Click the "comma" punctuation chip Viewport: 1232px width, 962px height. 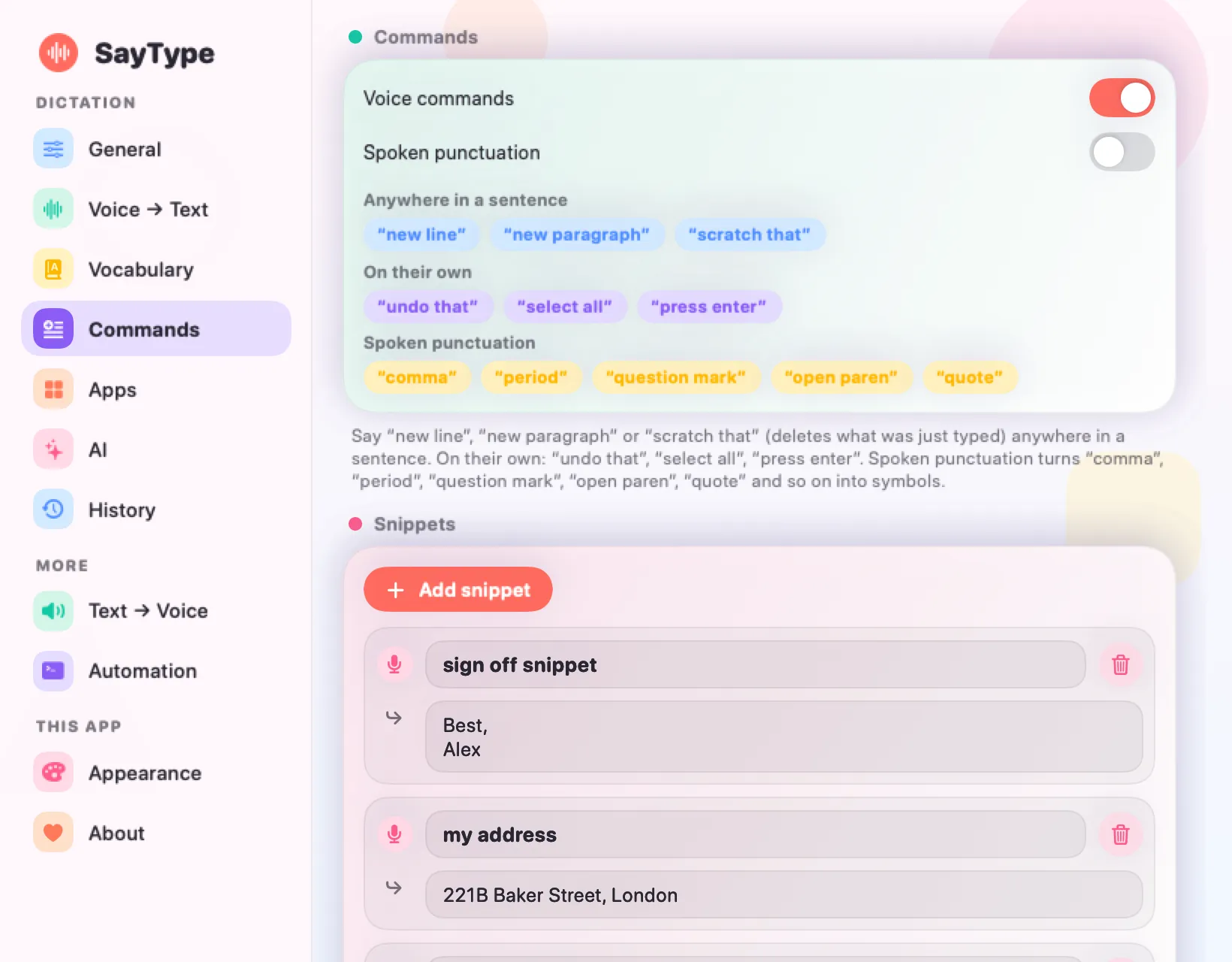point(417,377)
